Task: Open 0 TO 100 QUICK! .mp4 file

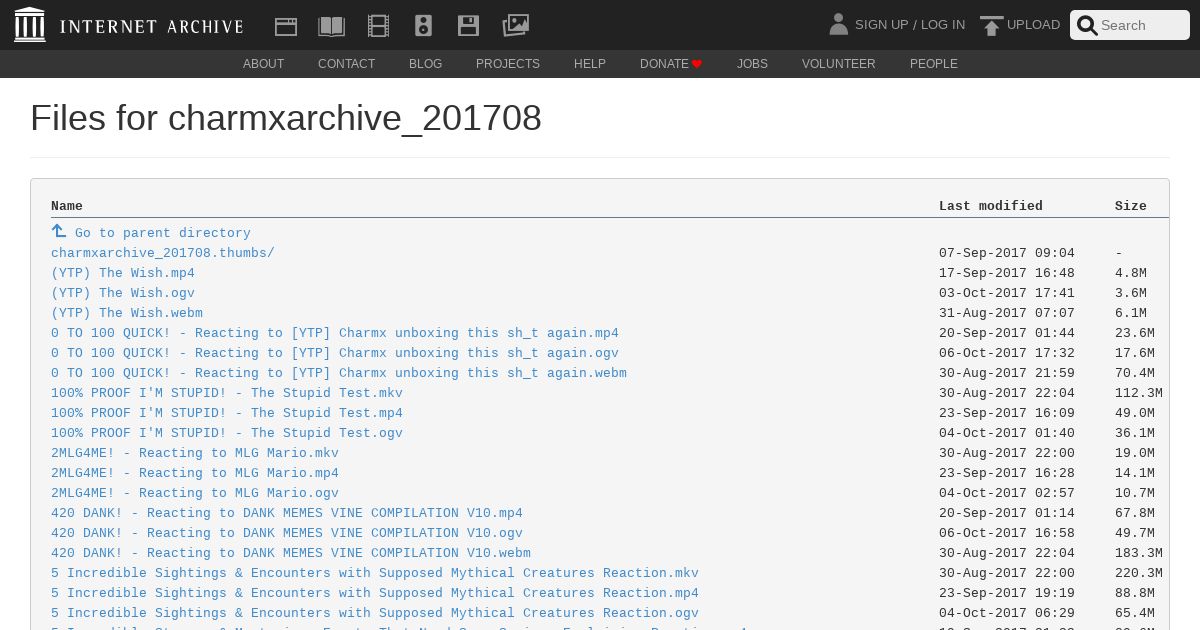Action: 335,333
